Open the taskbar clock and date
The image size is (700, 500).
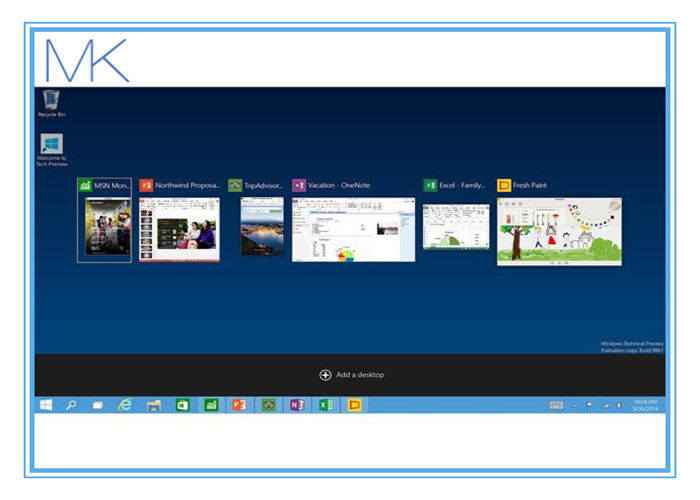[x=645, y=405]
